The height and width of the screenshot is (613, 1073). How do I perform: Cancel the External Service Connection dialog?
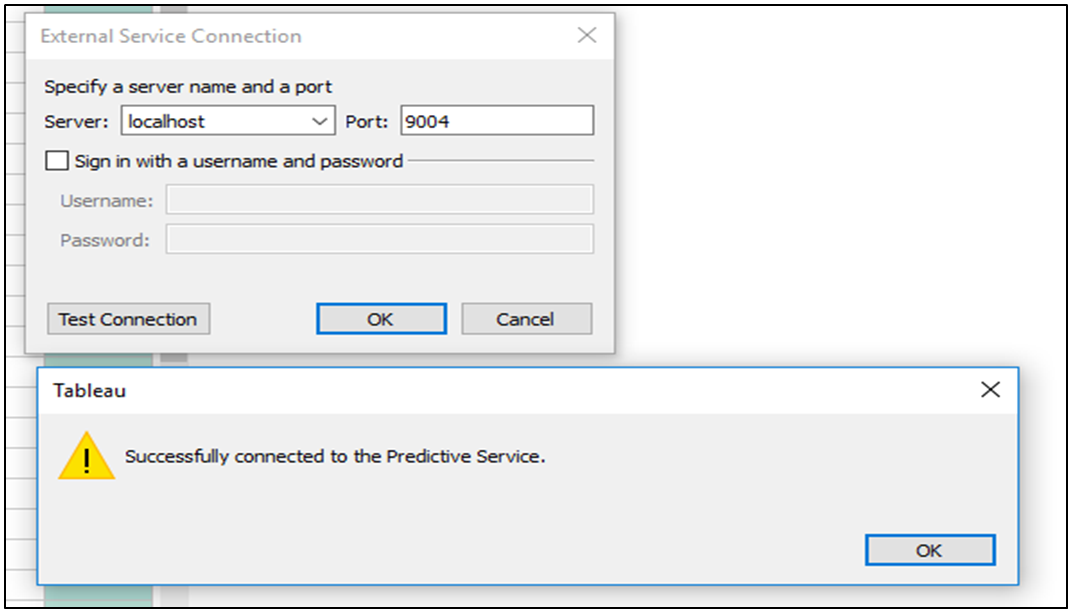pos(526,320)
